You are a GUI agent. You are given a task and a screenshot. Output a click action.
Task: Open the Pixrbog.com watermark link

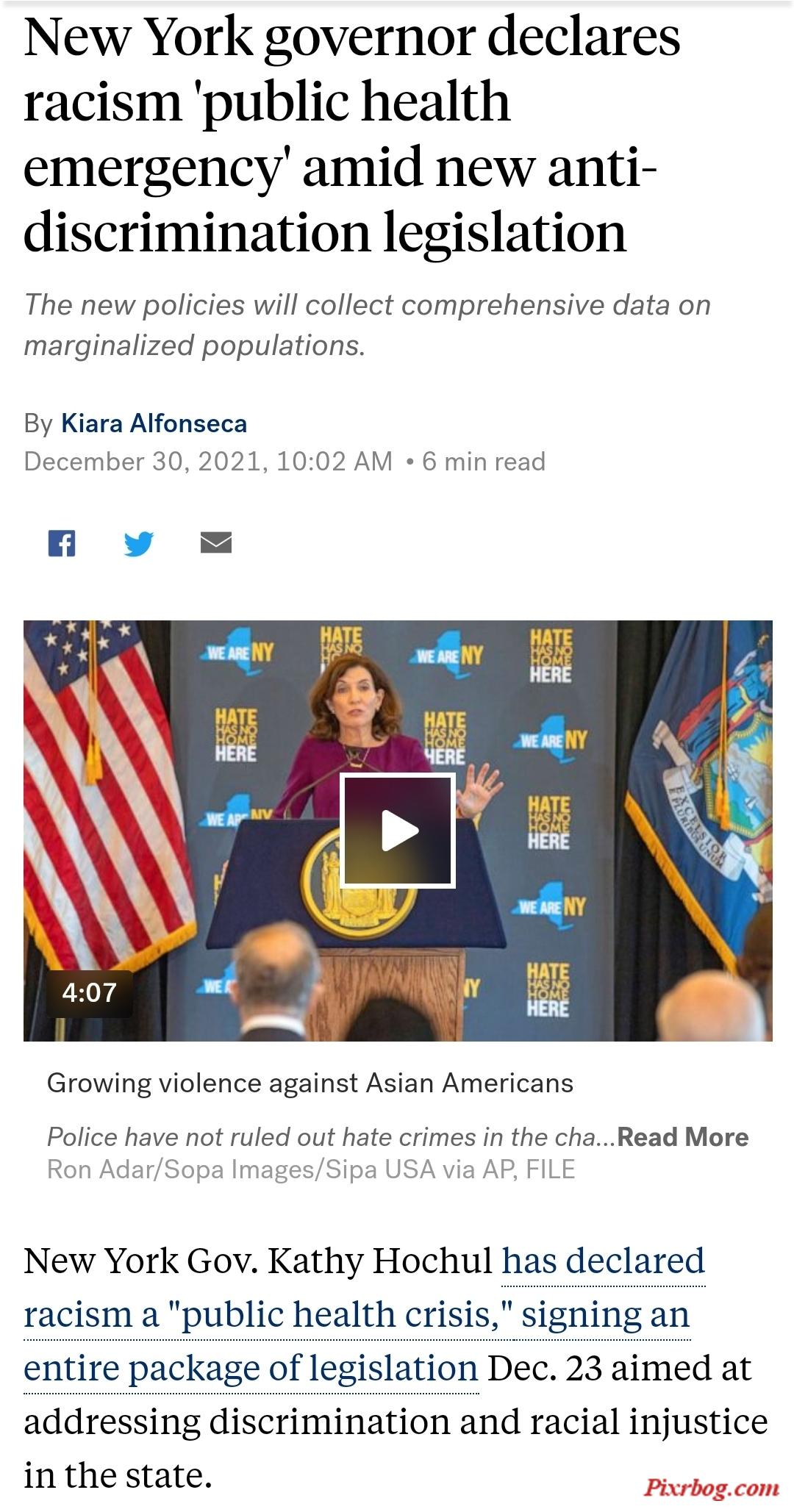(x=711, y=1488)
